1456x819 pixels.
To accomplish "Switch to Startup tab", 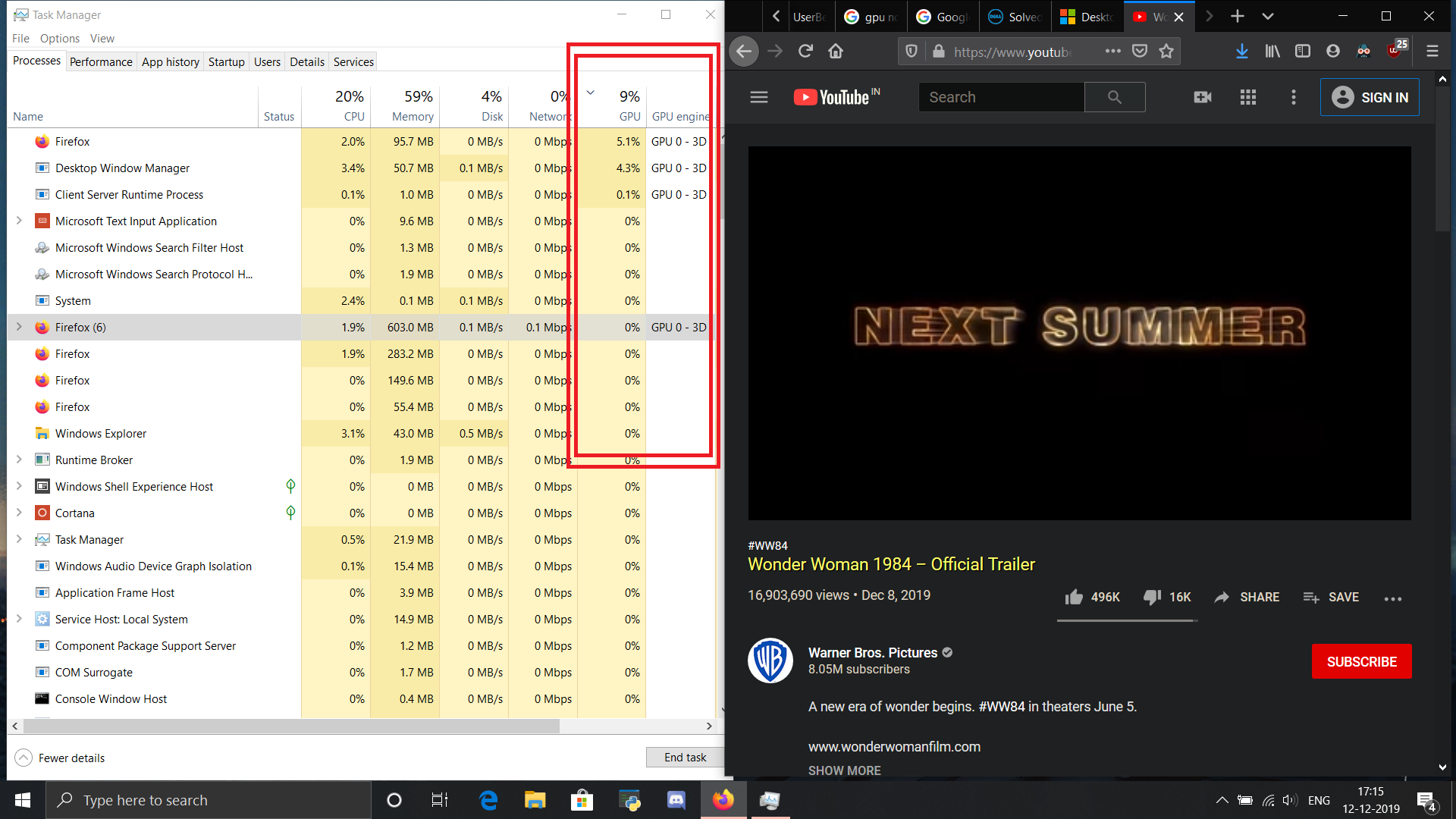I will click(227, 61).
